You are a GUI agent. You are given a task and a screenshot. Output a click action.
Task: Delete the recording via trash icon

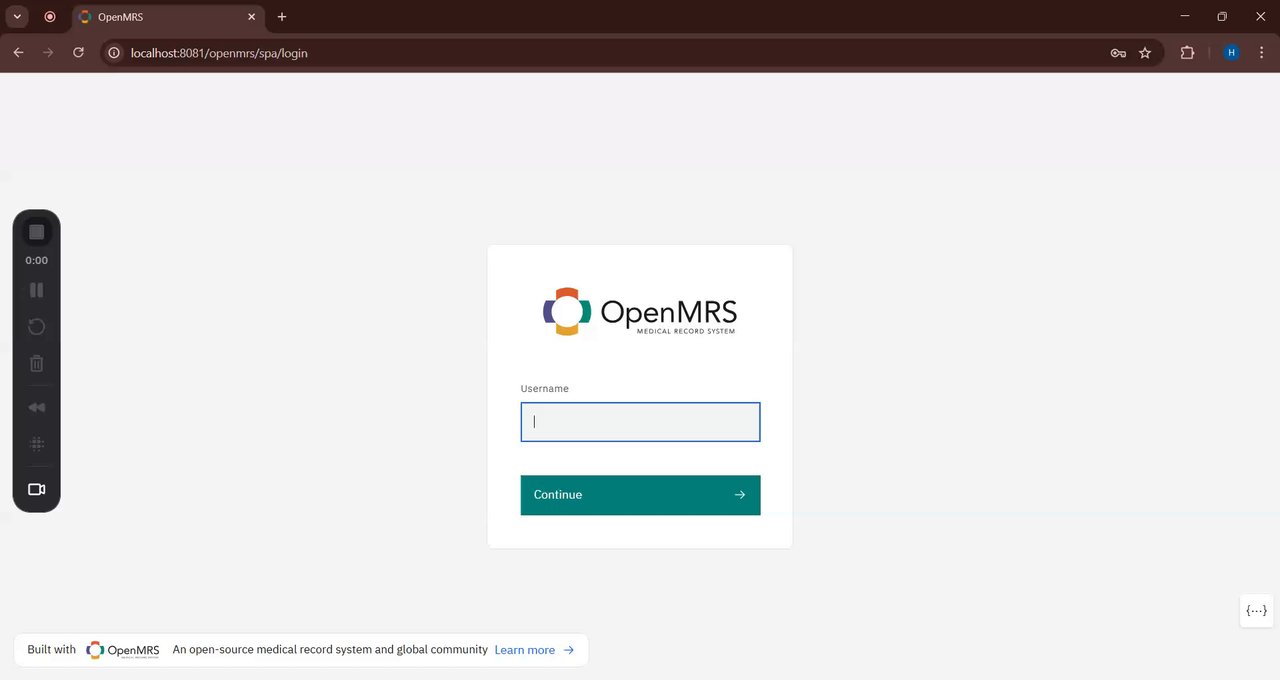[x=37, y=364]
